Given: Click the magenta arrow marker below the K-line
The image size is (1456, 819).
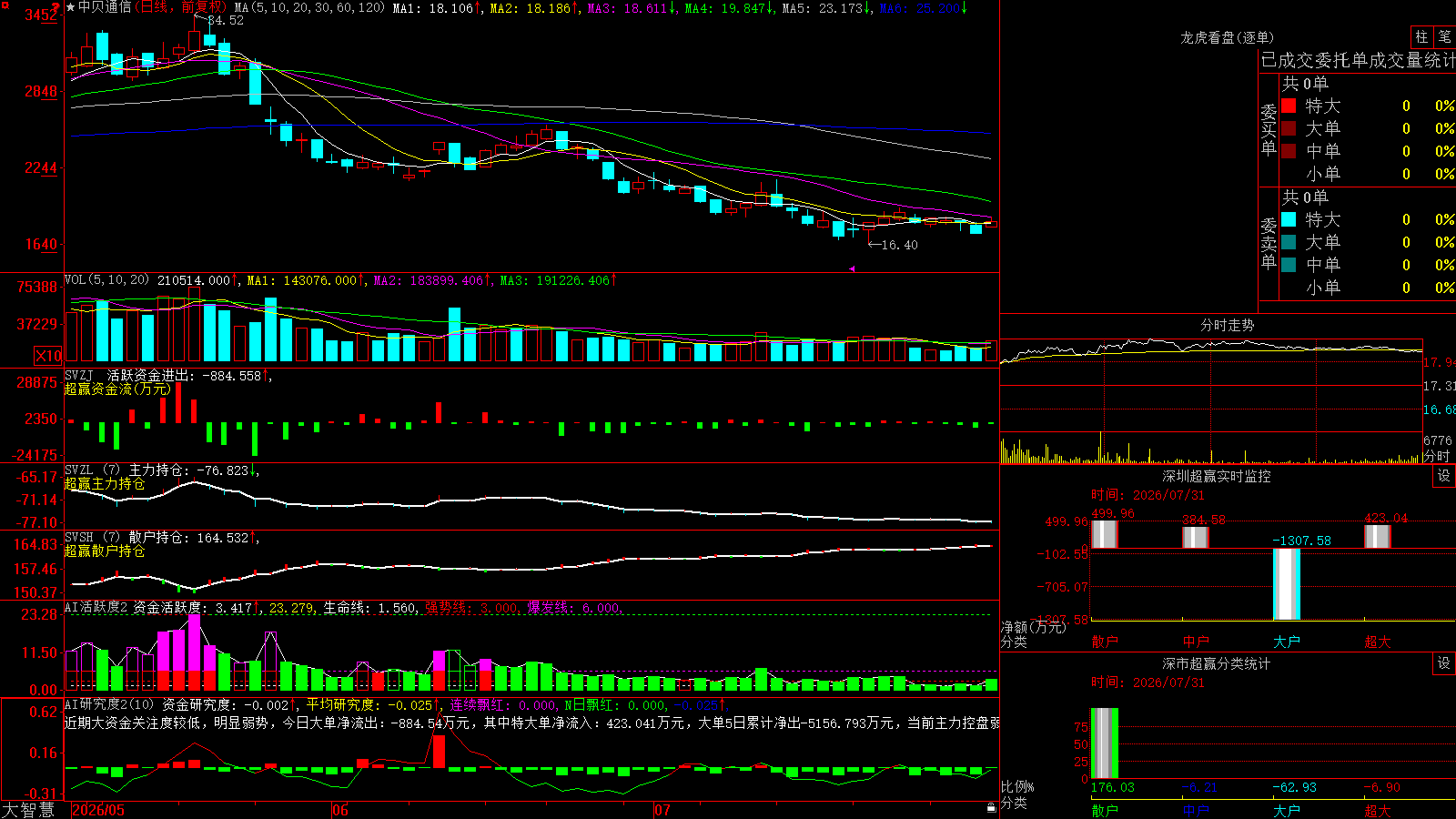Looking at the screenshot, I should click(x=852, y=268).
